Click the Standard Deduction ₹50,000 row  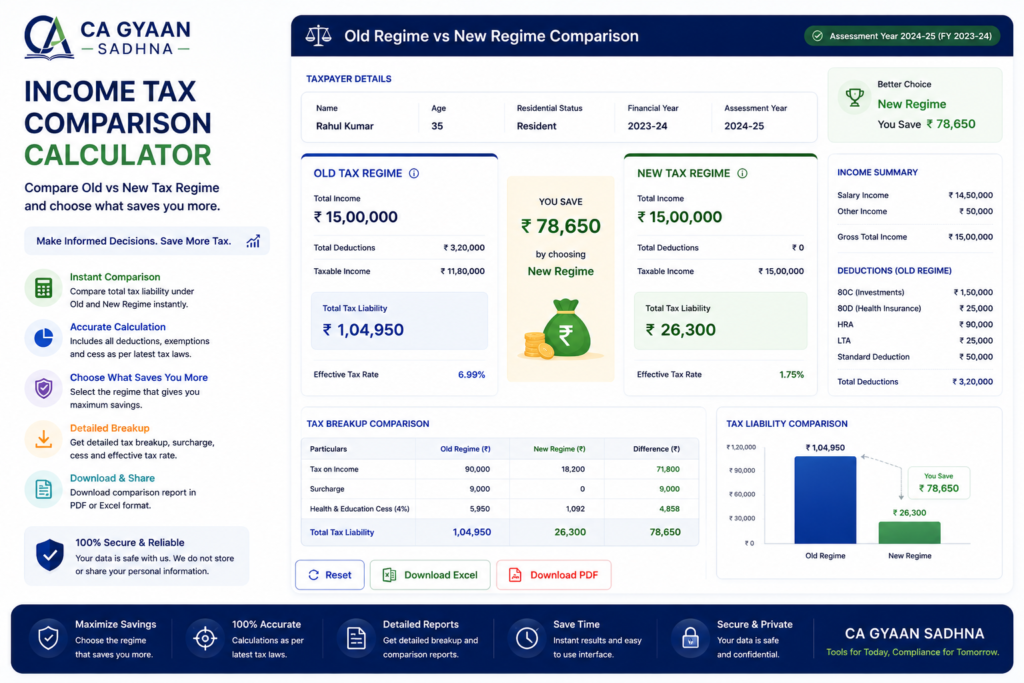coord(915,357)
